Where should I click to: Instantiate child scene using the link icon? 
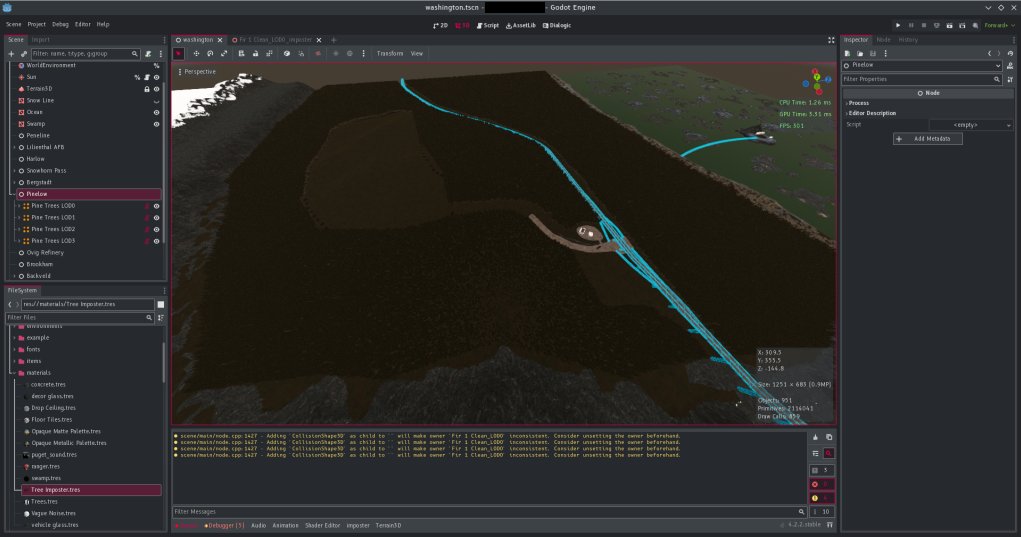[23, 53]
